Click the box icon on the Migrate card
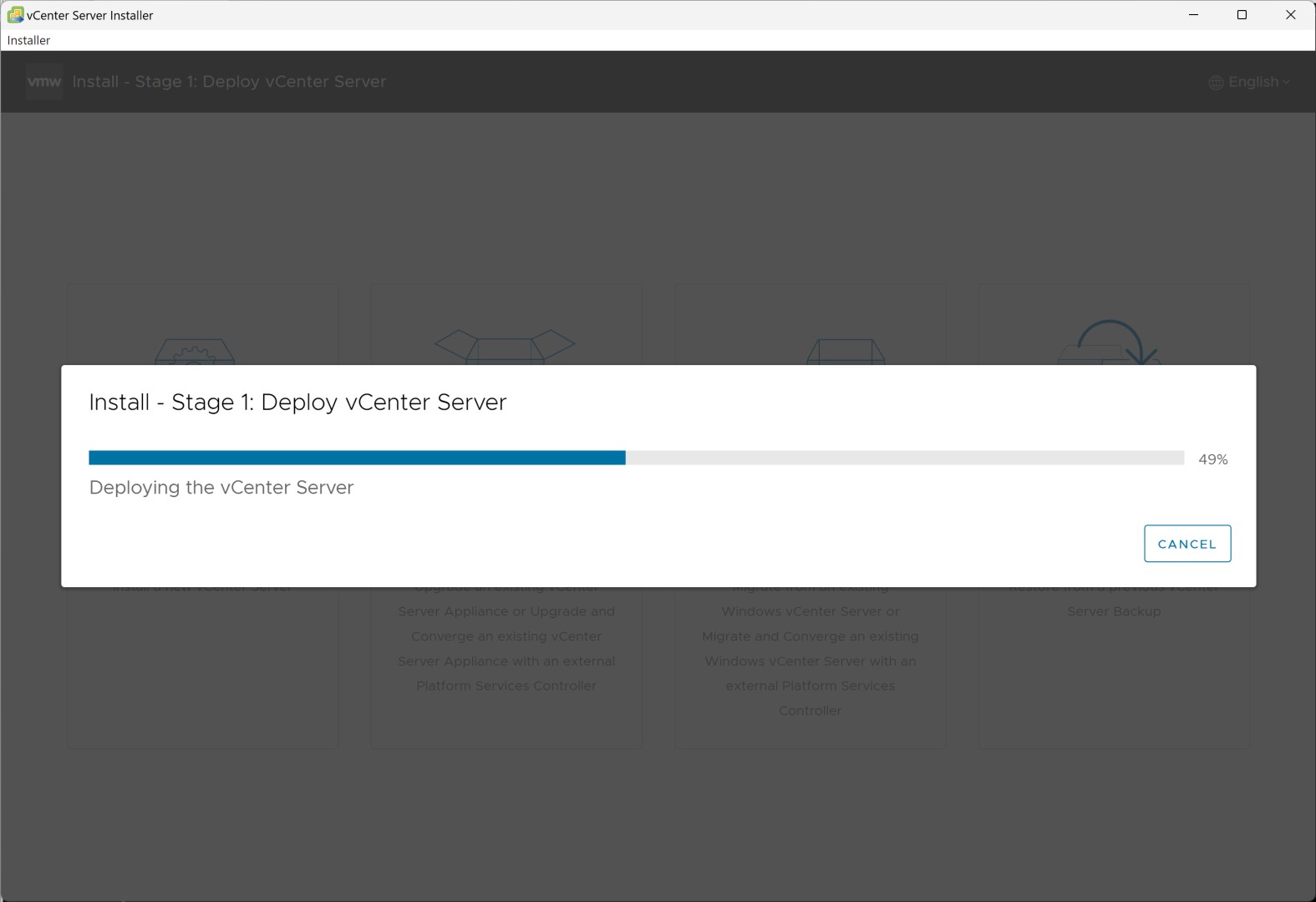Image resolution: width=1316 pixels, height=902 pixels. click(846, 352)
